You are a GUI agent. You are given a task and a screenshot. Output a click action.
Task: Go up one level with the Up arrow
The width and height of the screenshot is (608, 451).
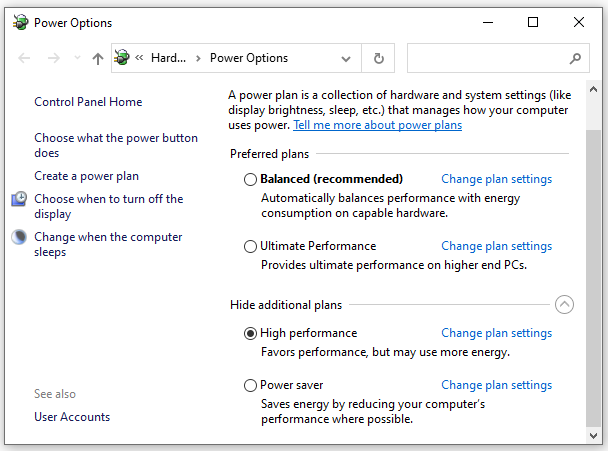click(x=98, y=59)
